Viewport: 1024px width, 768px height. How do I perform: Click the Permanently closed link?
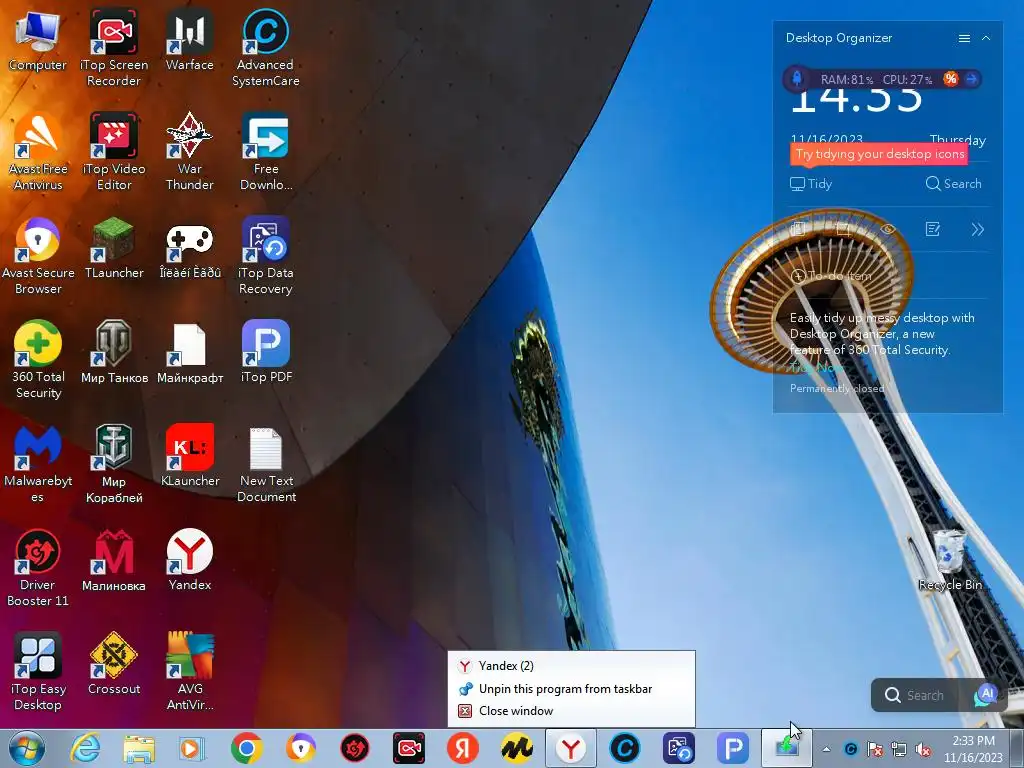837,388
